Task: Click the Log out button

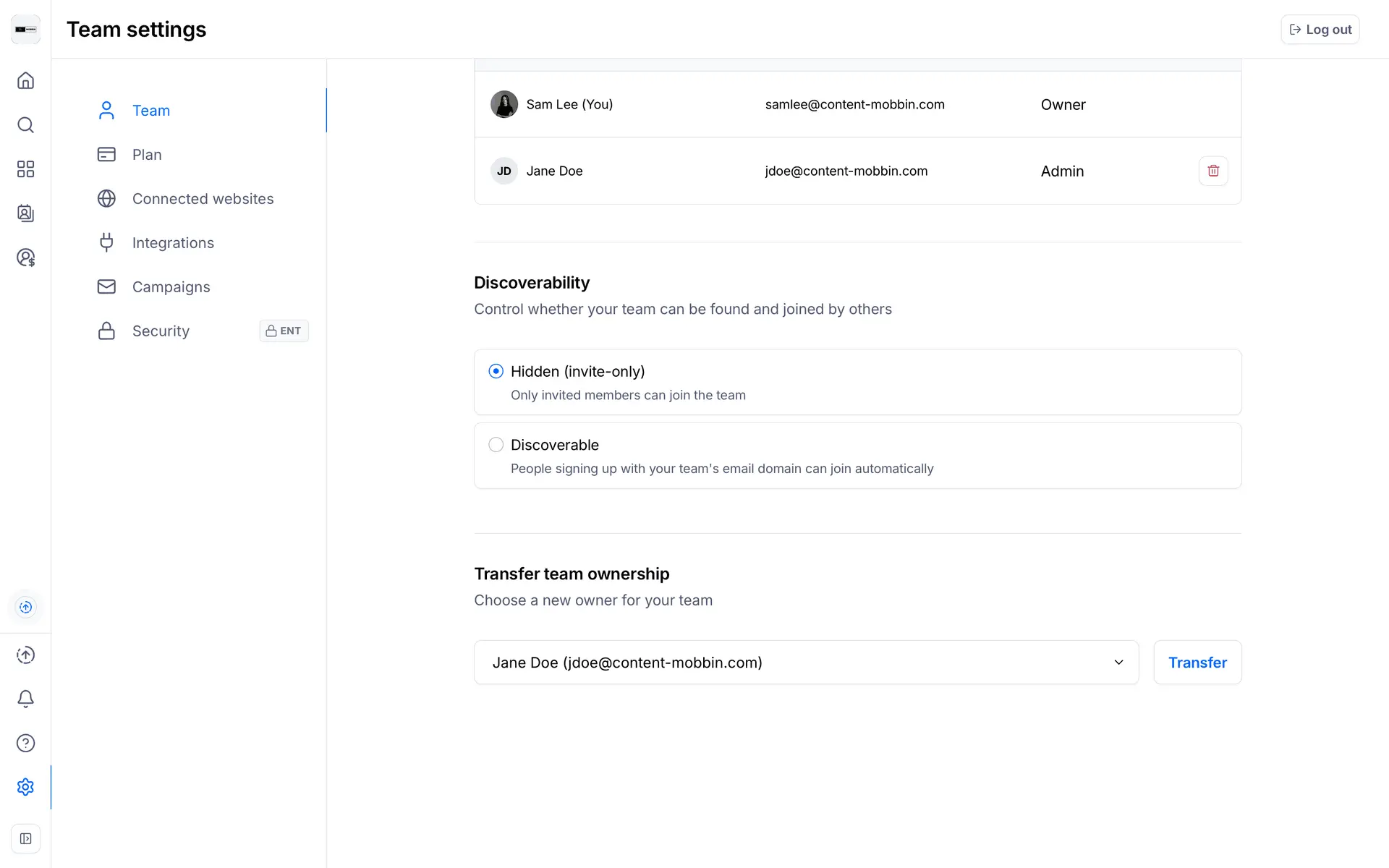Action: point(1320,30)
